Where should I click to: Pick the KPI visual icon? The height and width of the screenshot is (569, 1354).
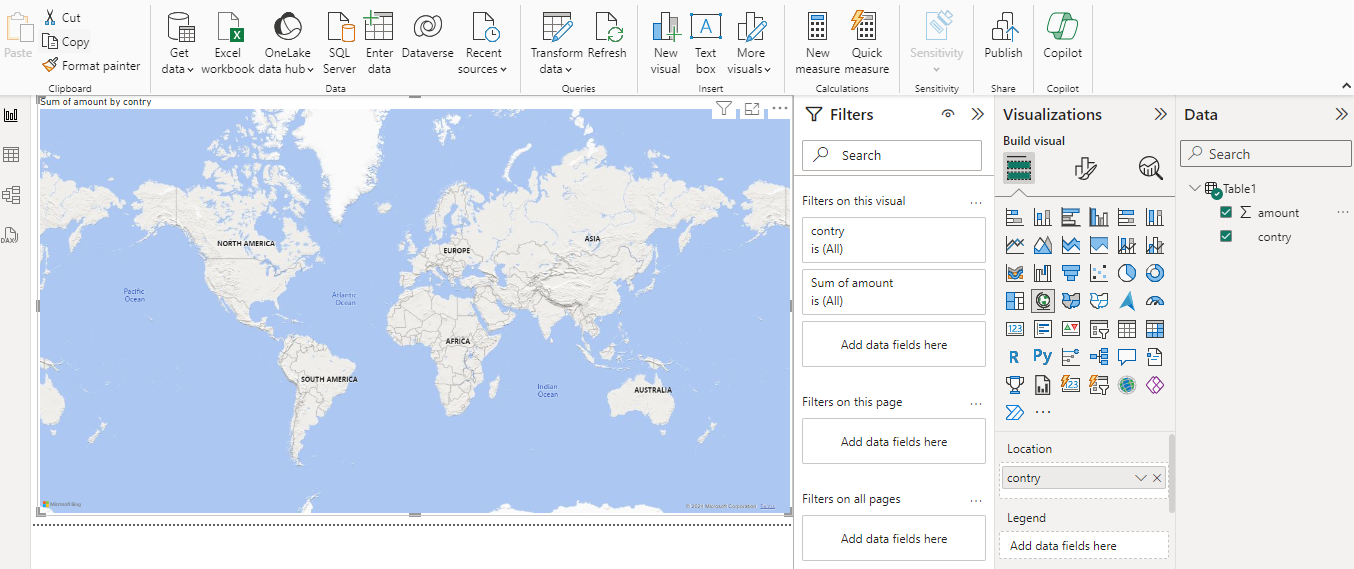point(1071,329)
